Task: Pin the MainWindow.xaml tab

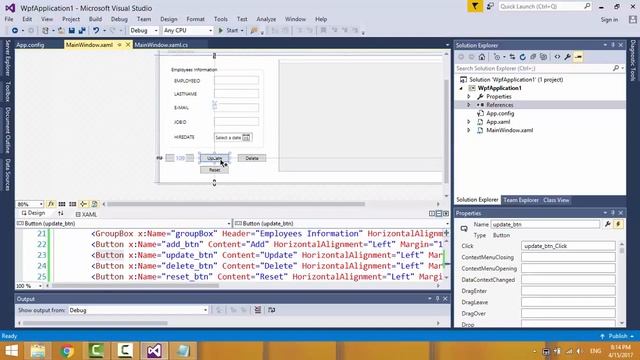Action: pyautogui.click(x=120, y=45)
